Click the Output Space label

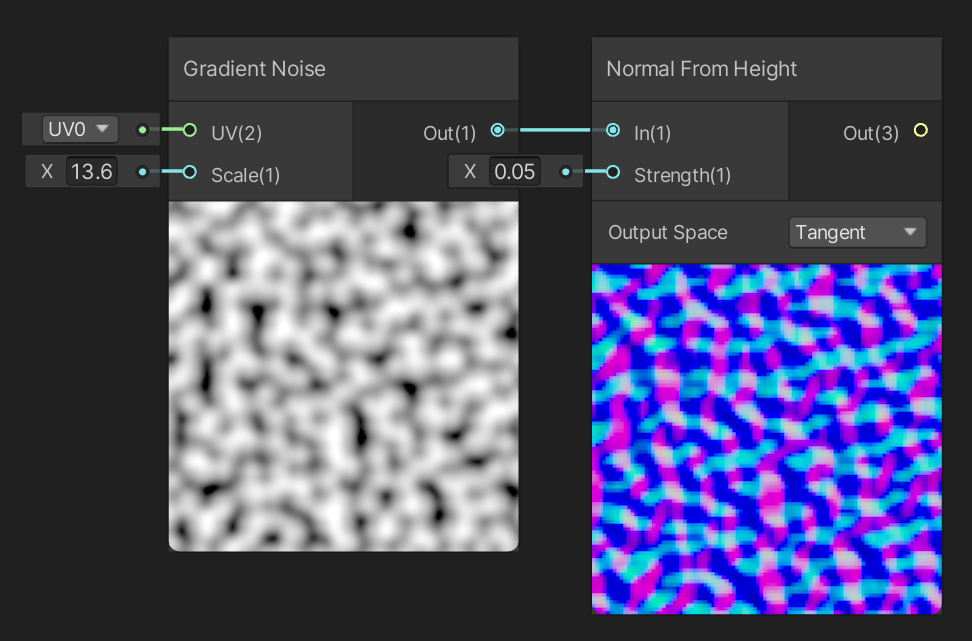point(667,232)
